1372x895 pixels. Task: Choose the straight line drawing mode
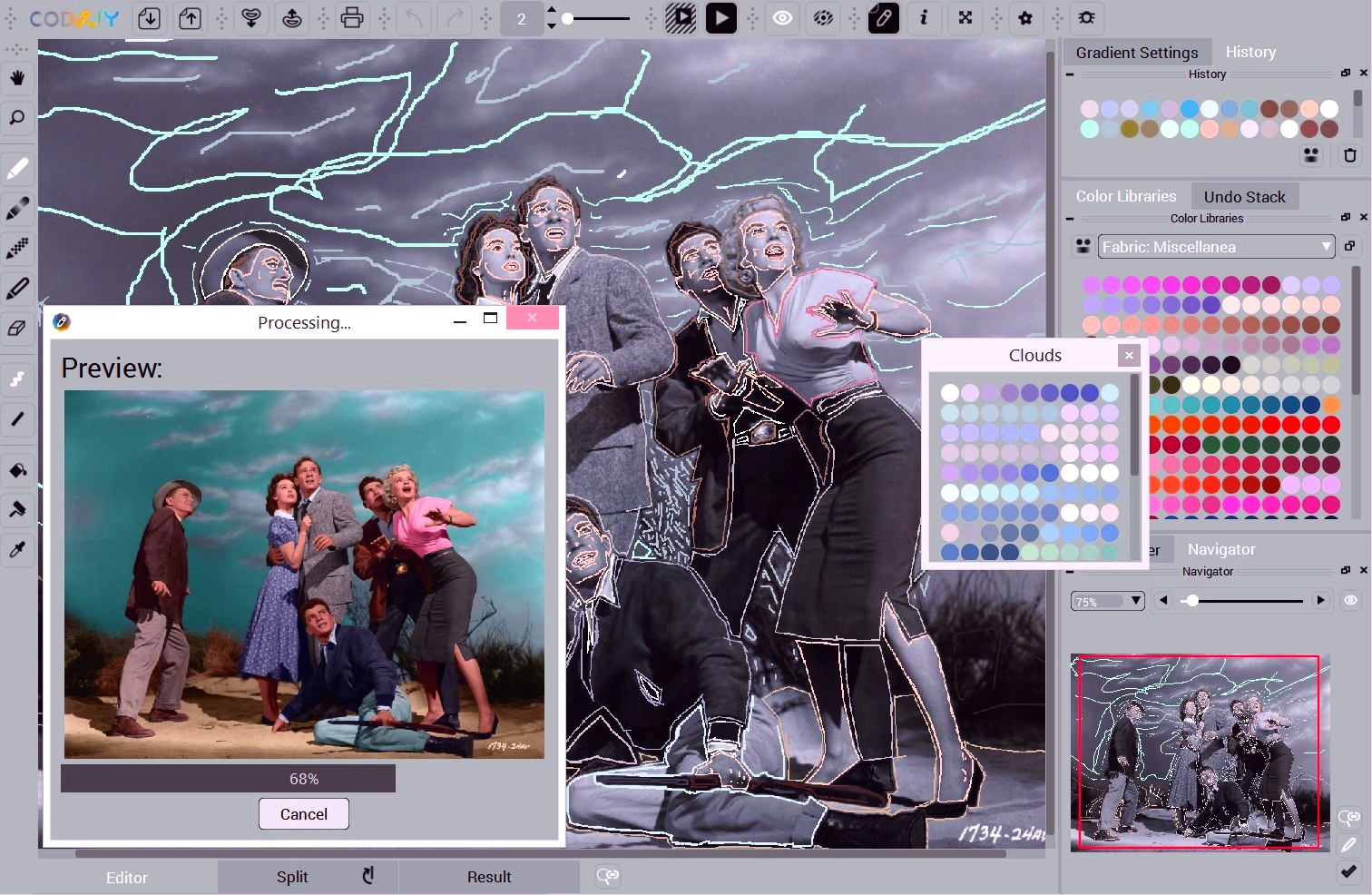(17, 418)
